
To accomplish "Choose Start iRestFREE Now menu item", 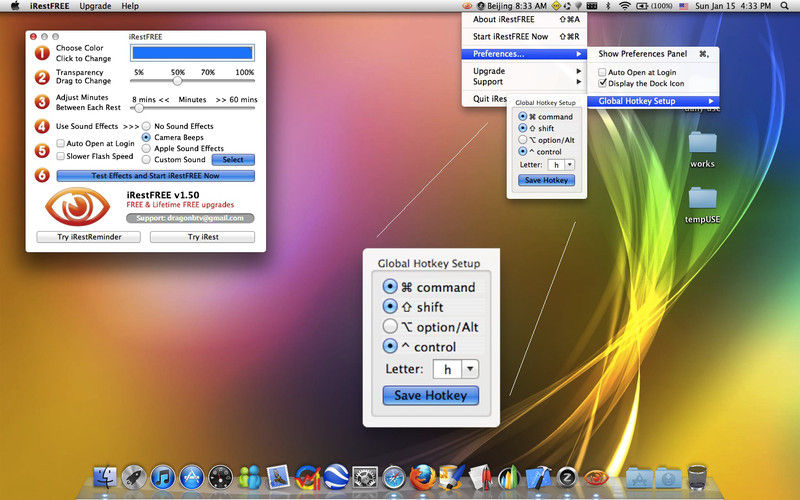I will (x=524, y=37).
